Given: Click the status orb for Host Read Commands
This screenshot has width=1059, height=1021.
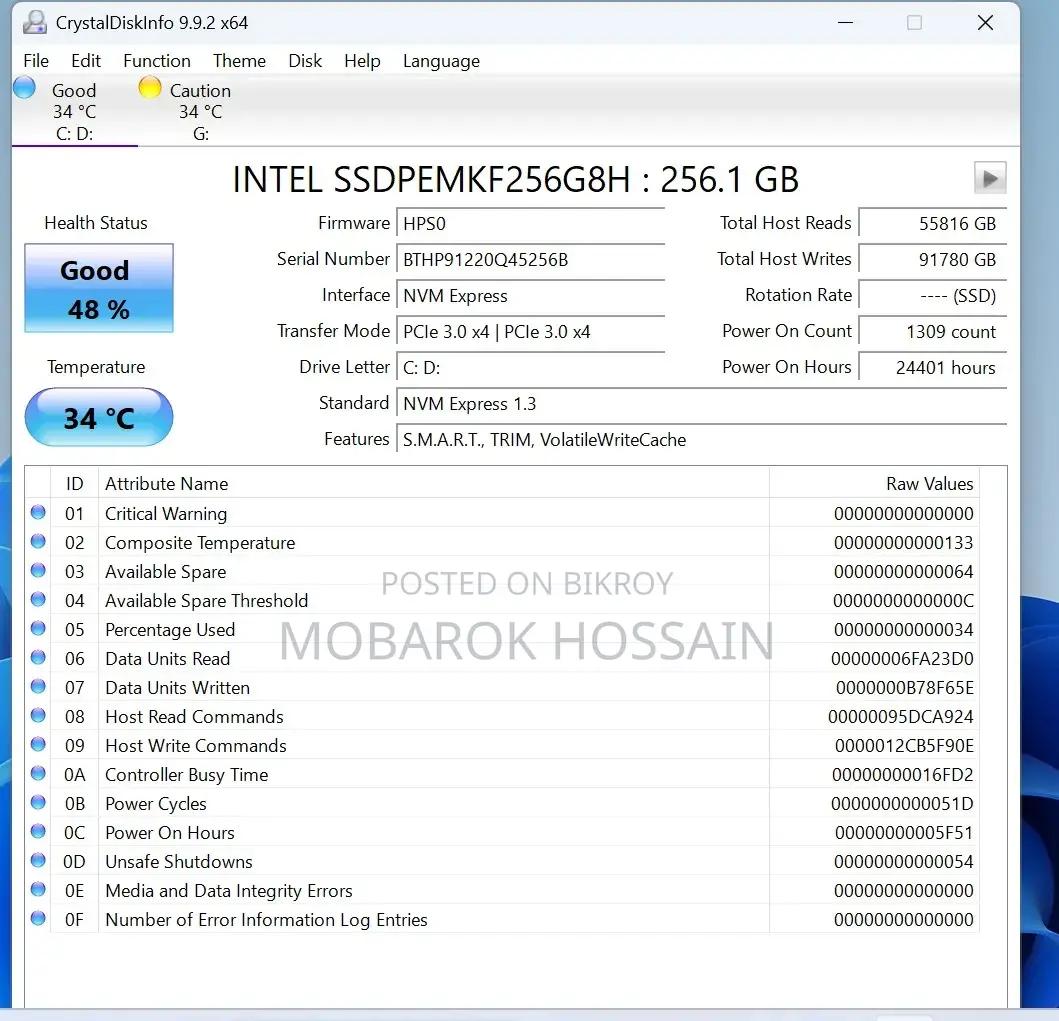Looking at the screenshot, I should (38, 716).
